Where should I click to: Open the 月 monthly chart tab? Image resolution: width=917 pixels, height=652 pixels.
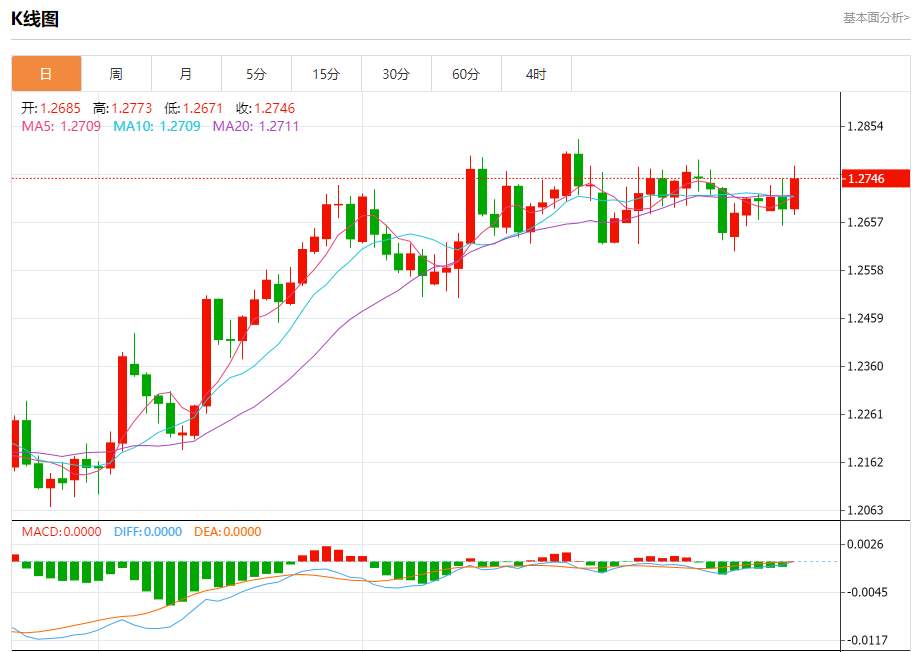186,74
